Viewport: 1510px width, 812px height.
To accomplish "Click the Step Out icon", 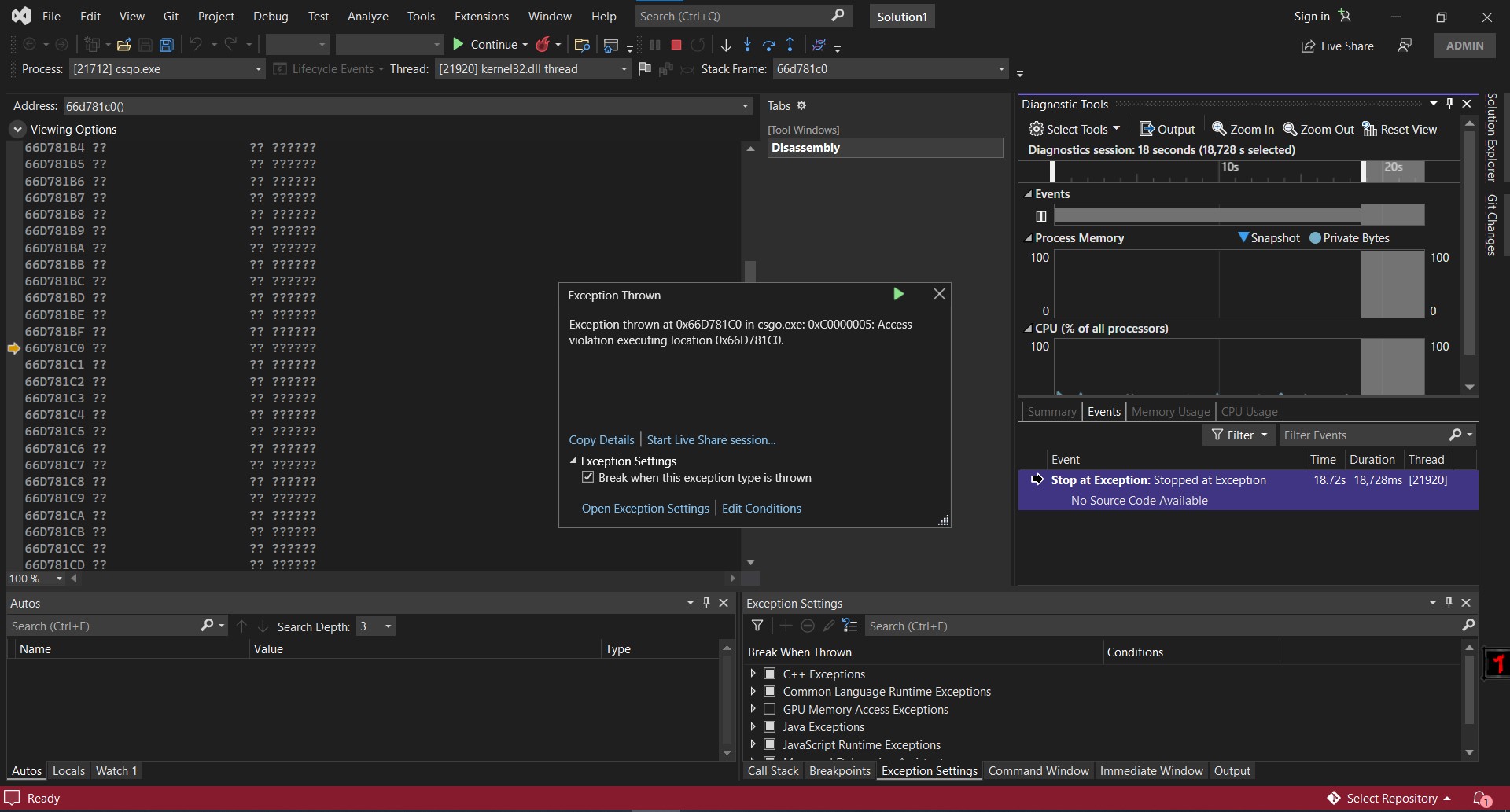I will click(x=790, y=45).
